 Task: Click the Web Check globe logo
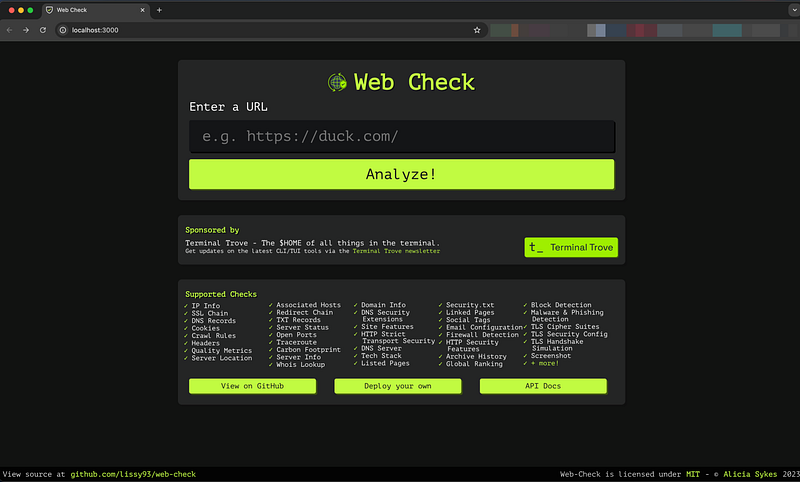(337, 82)
